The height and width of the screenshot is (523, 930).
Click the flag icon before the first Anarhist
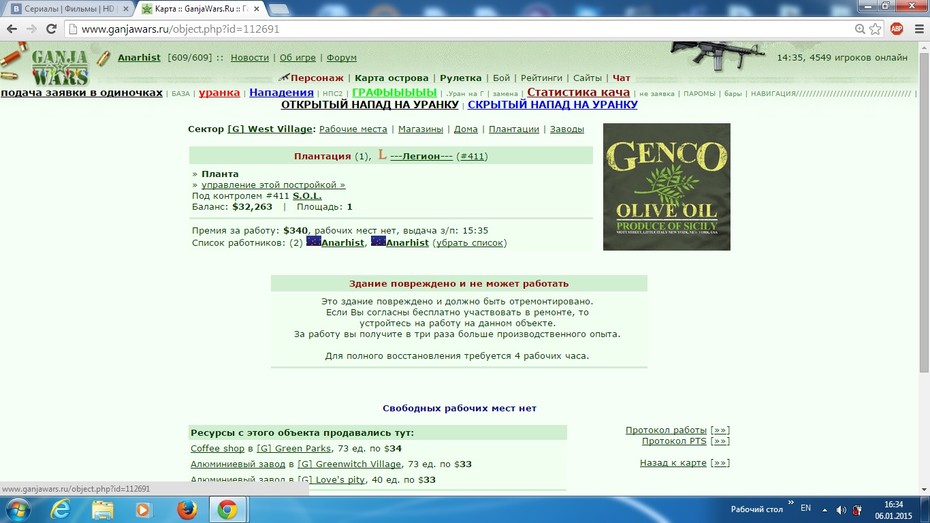coord(313,241)
